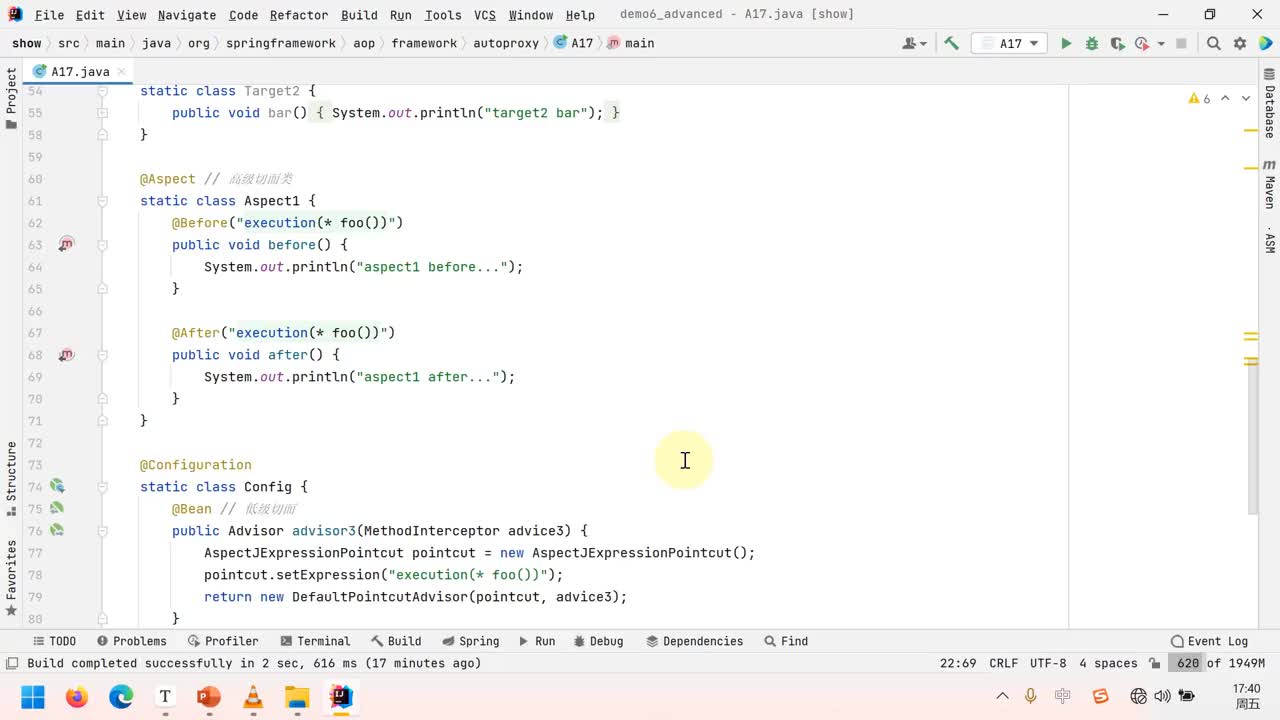Viewport: 1280px width, 720px height.
Task: Open the Windows Start menu
Action: (x=33, y=696)
